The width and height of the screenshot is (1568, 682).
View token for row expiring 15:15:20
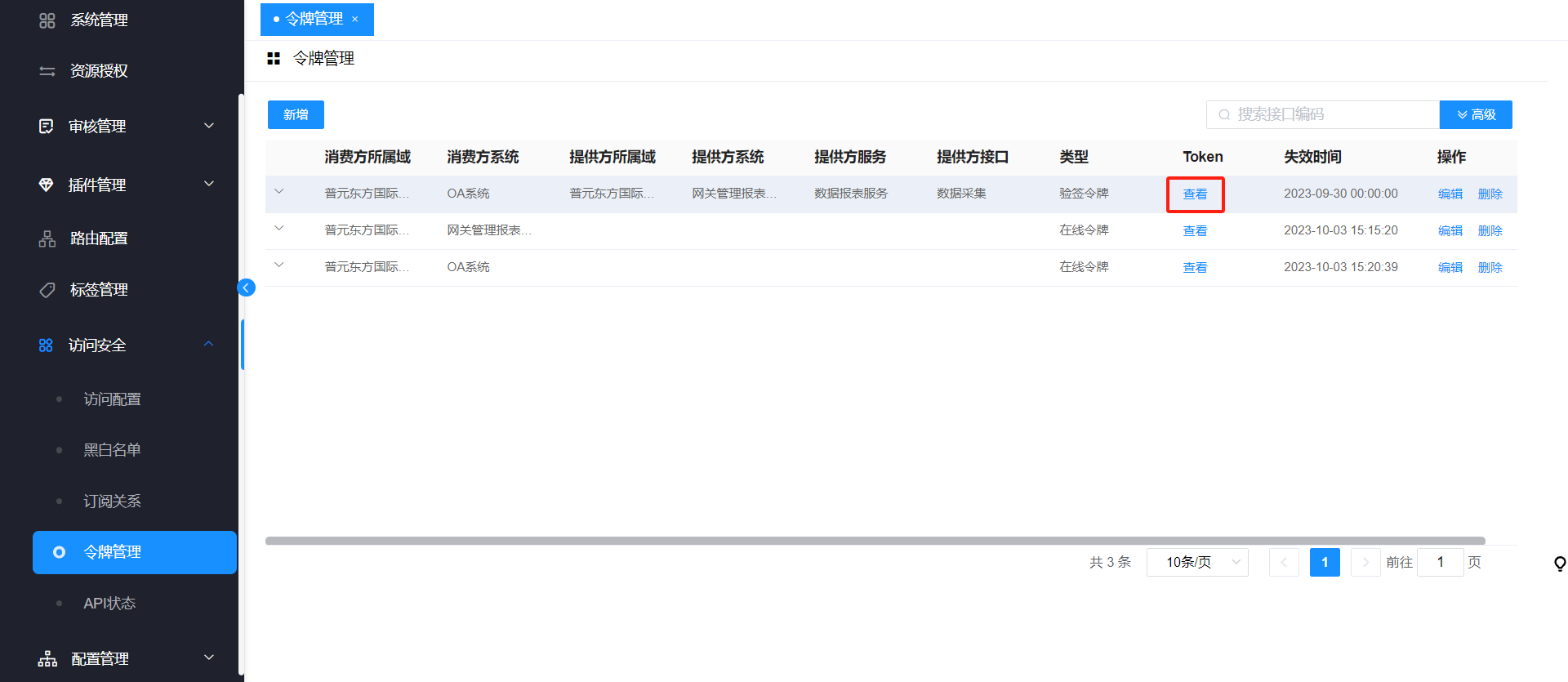coord(1195,231)
